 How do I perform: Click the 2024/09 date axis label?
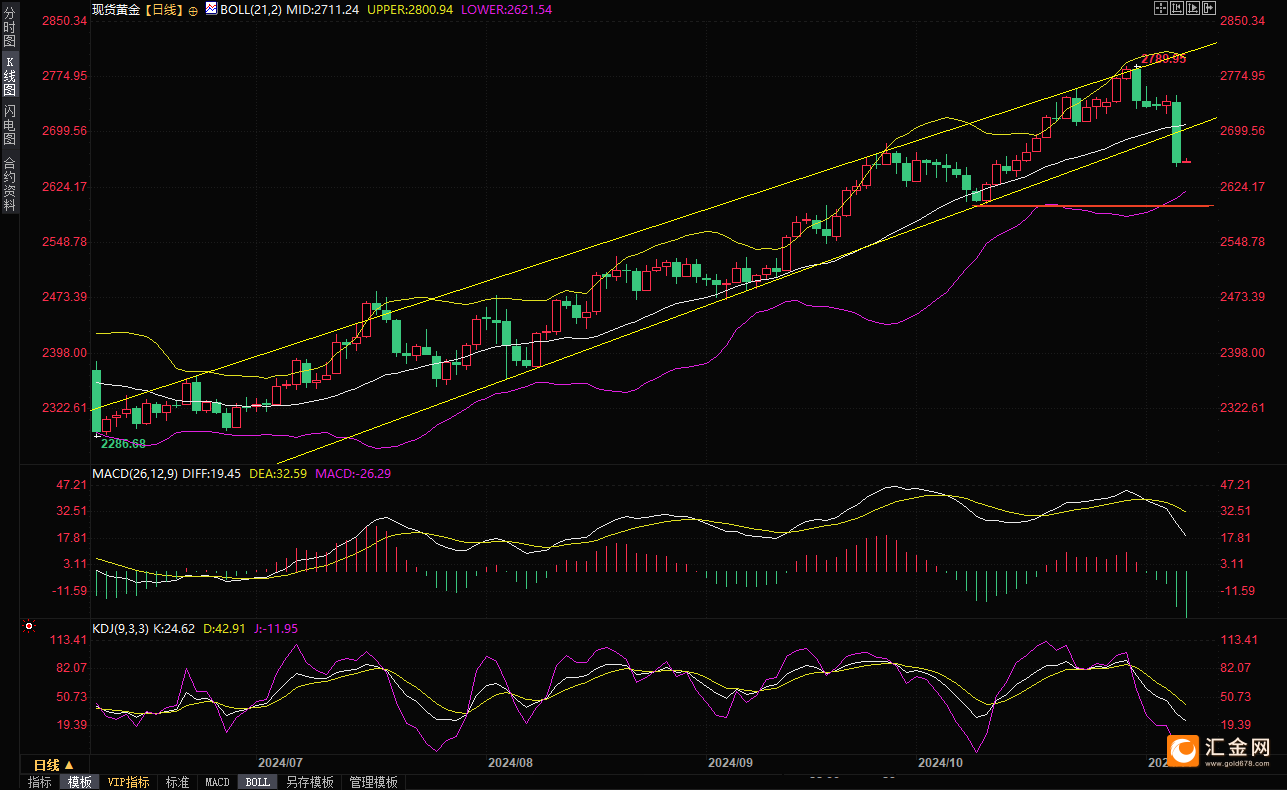click(x=730, y=762)
